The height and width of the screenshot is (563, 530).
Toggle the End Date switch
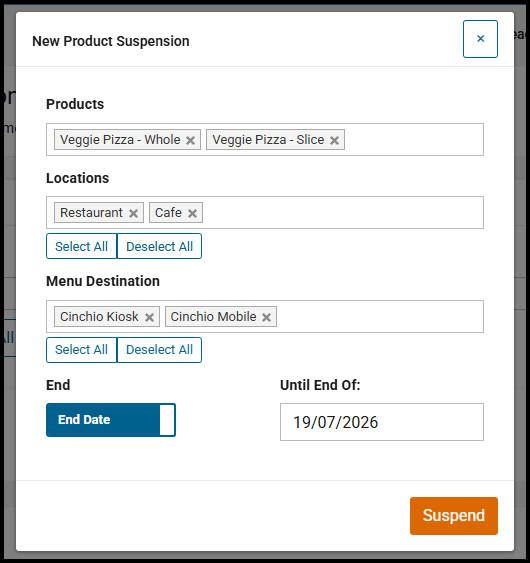111,420
